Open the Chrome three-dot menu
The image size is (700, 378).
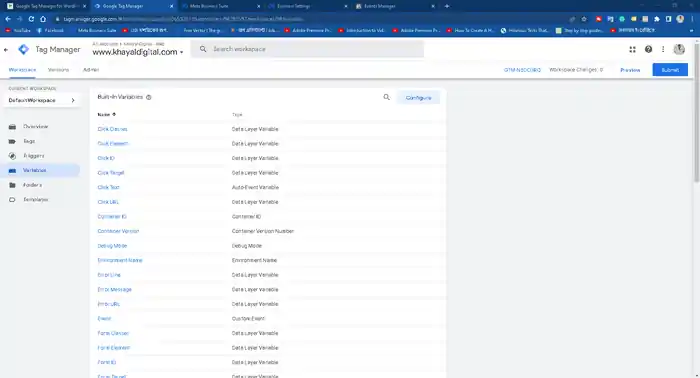click(692, 19)
